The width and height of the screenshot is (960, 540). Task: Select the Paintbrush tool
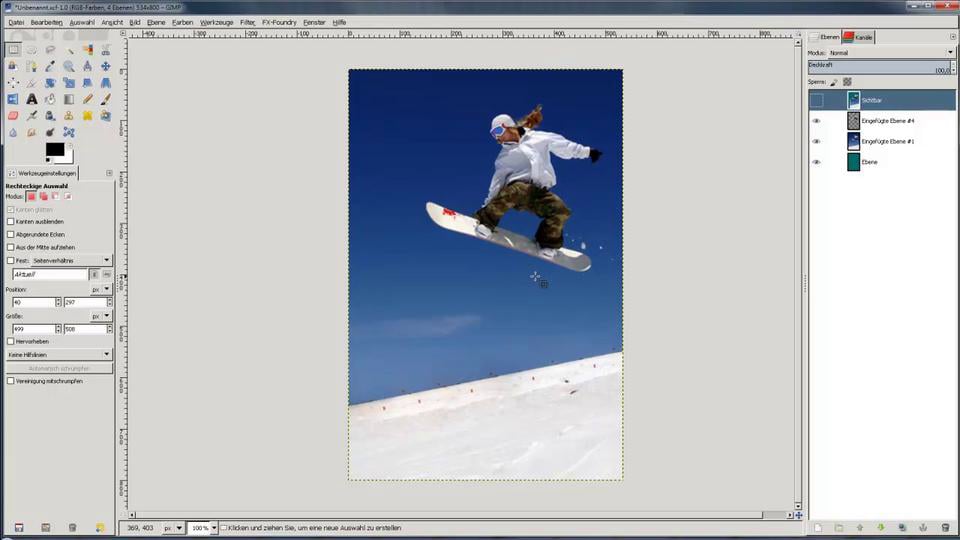coord(105,99)
